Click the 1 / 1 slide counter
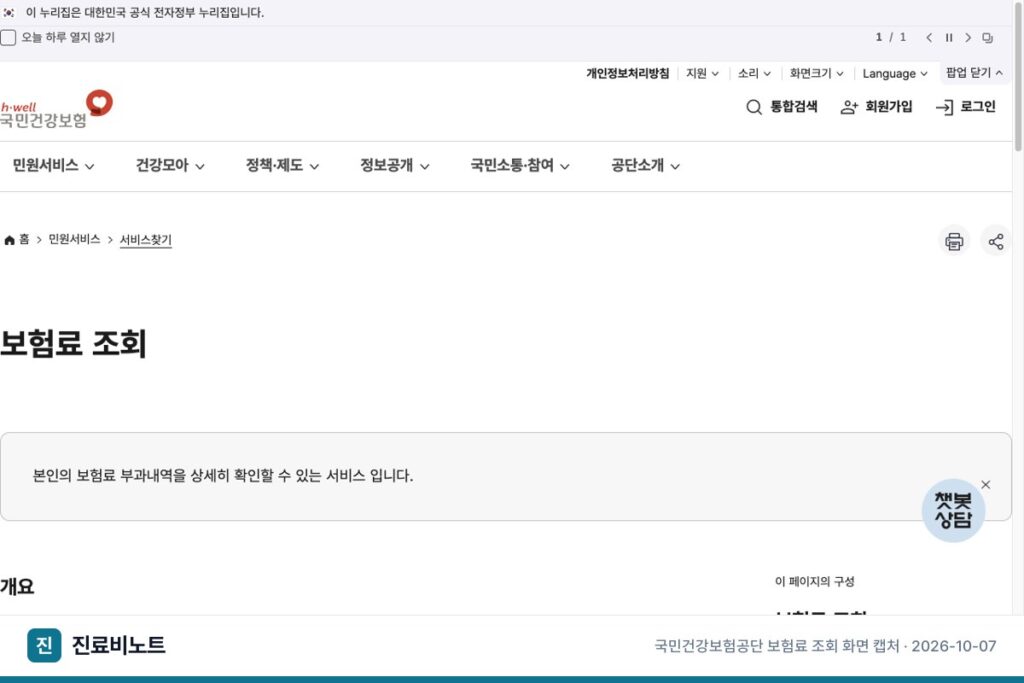The width and height of the screenshot is (1024, 683). 891,37
